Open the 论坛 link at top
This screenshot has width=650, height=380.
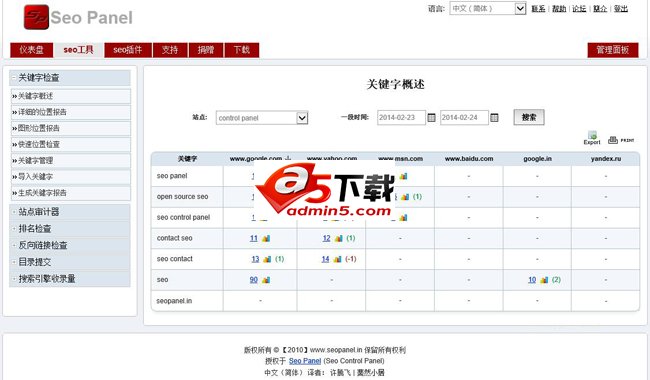click(579, 8)
